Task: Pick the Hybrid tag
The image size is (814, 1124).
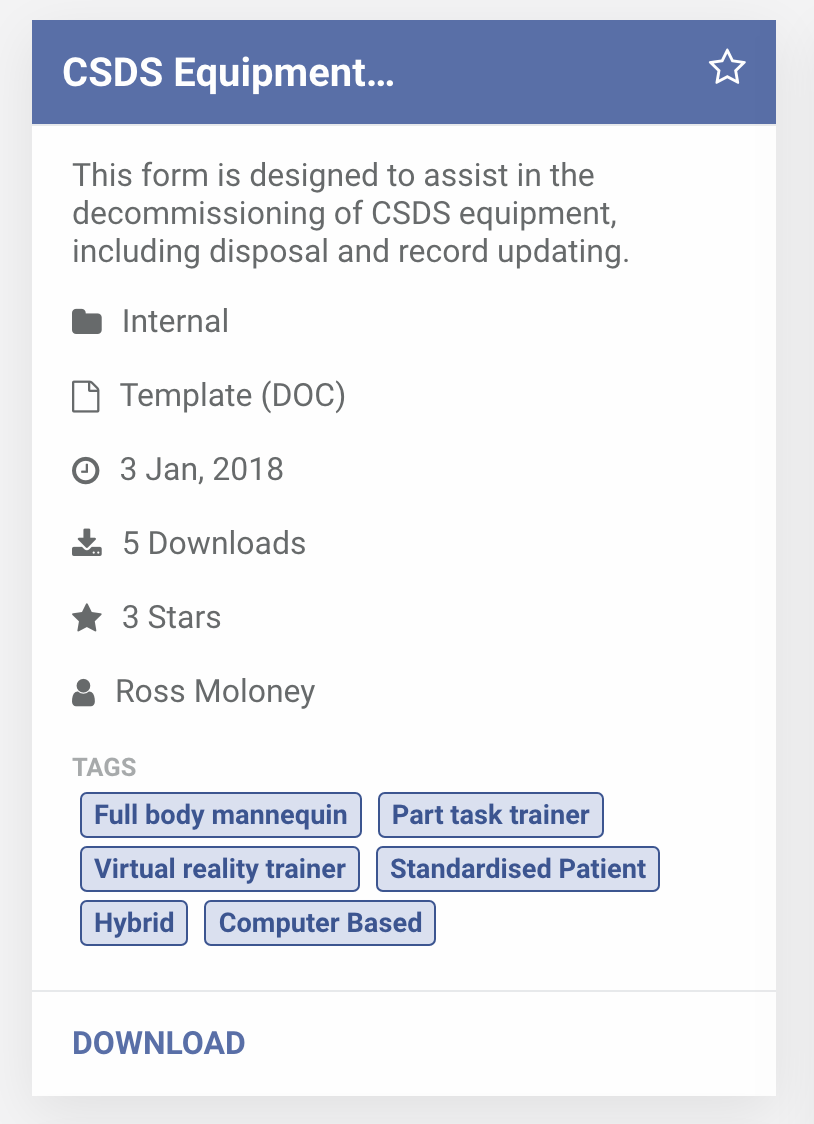Action: tap(134, 923)
